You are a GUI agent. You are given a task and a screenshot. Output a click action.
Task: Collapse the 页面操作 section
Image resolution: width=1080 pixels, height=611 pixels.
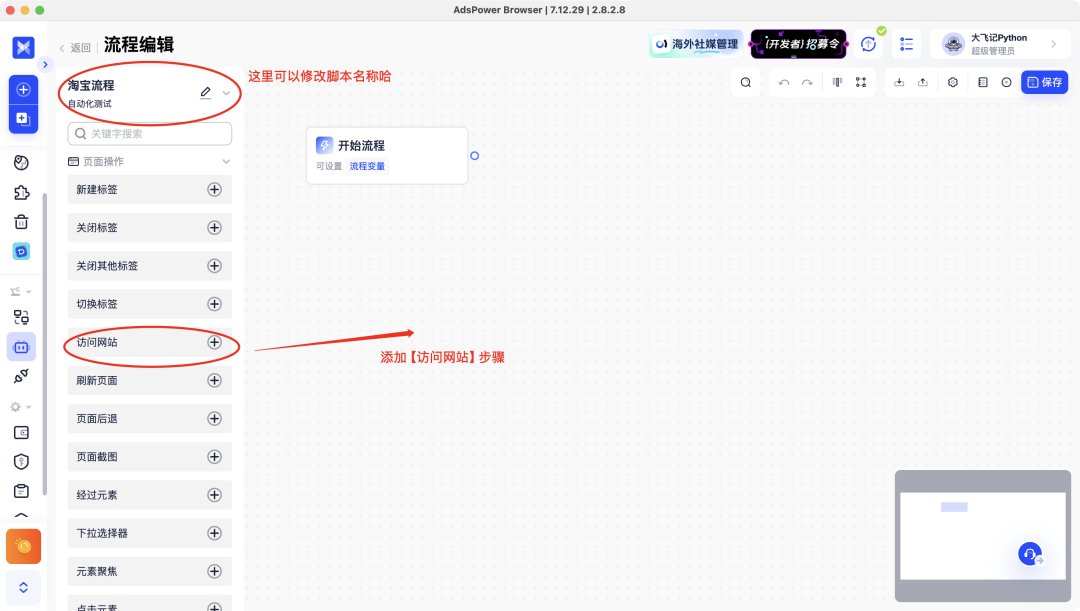[226, 160]
